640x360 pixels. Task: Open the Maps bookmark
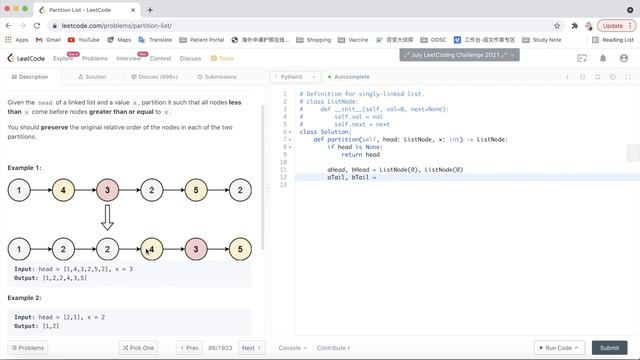(119, 40)
